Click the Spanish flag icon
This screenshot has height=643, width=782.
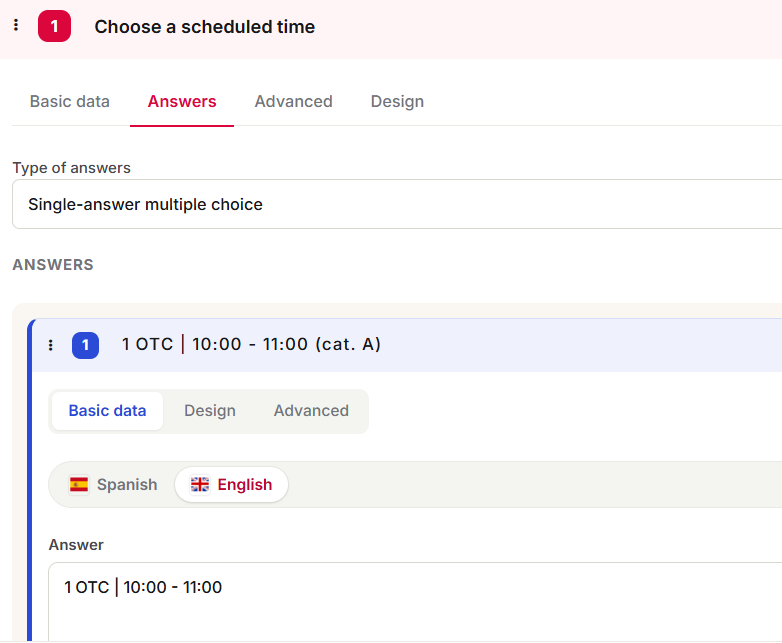coord(79,484)
